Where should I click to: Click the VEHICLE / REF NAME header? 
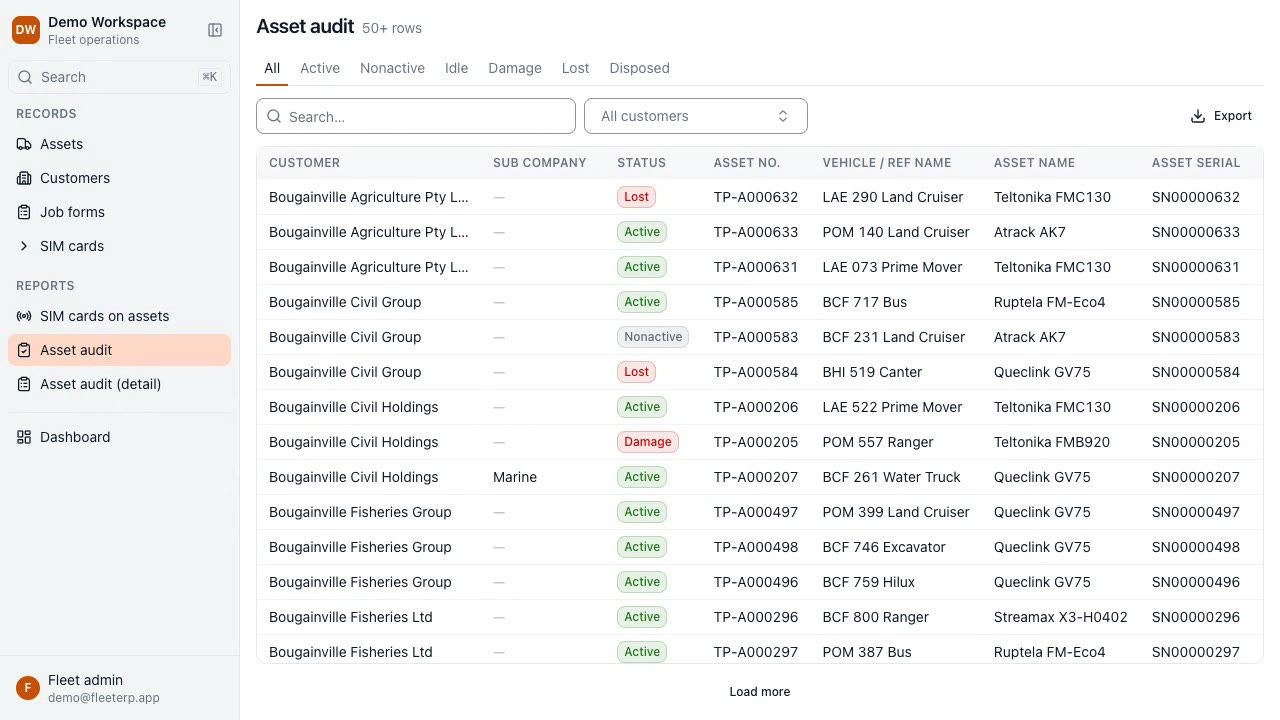click(x=886, y=163)
